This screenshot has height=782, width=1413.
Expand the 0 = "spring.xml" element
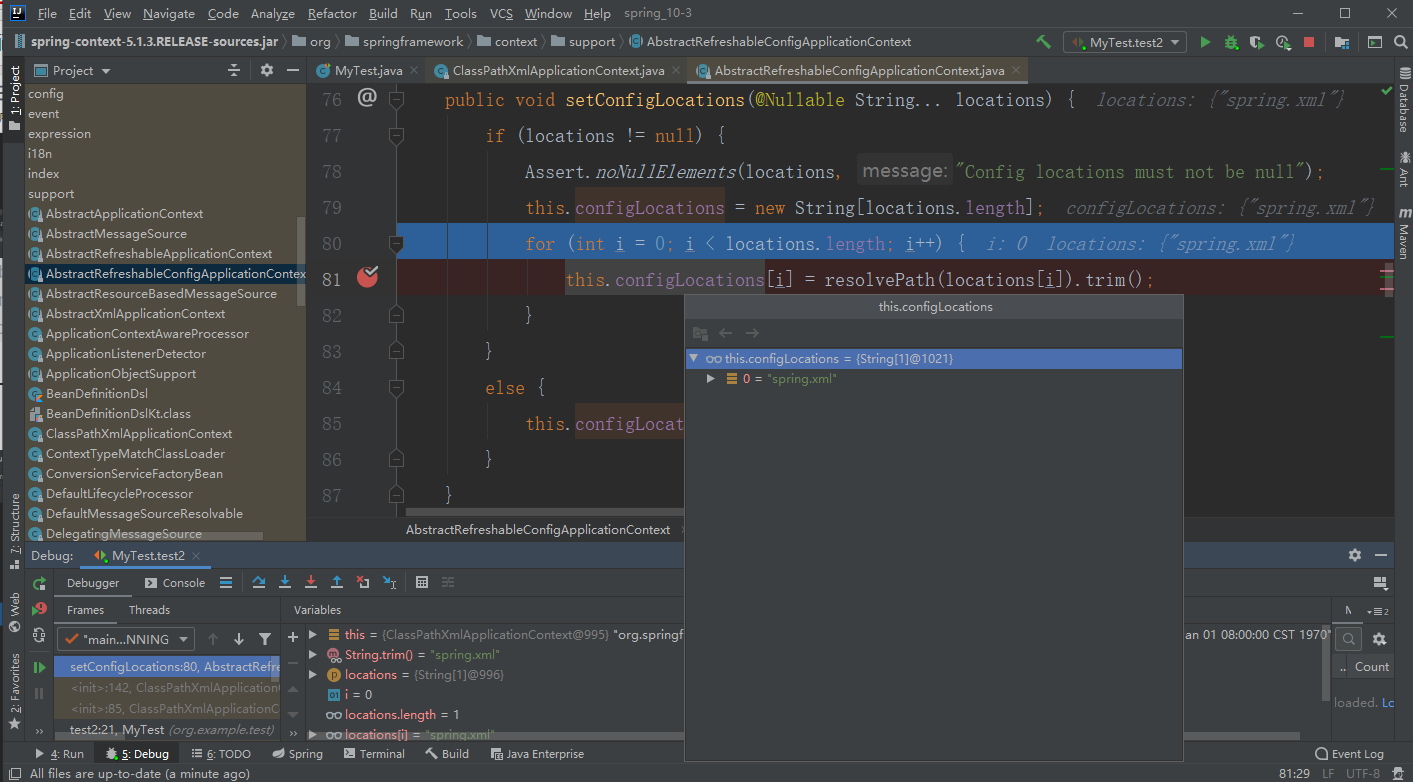pos(711,378)
